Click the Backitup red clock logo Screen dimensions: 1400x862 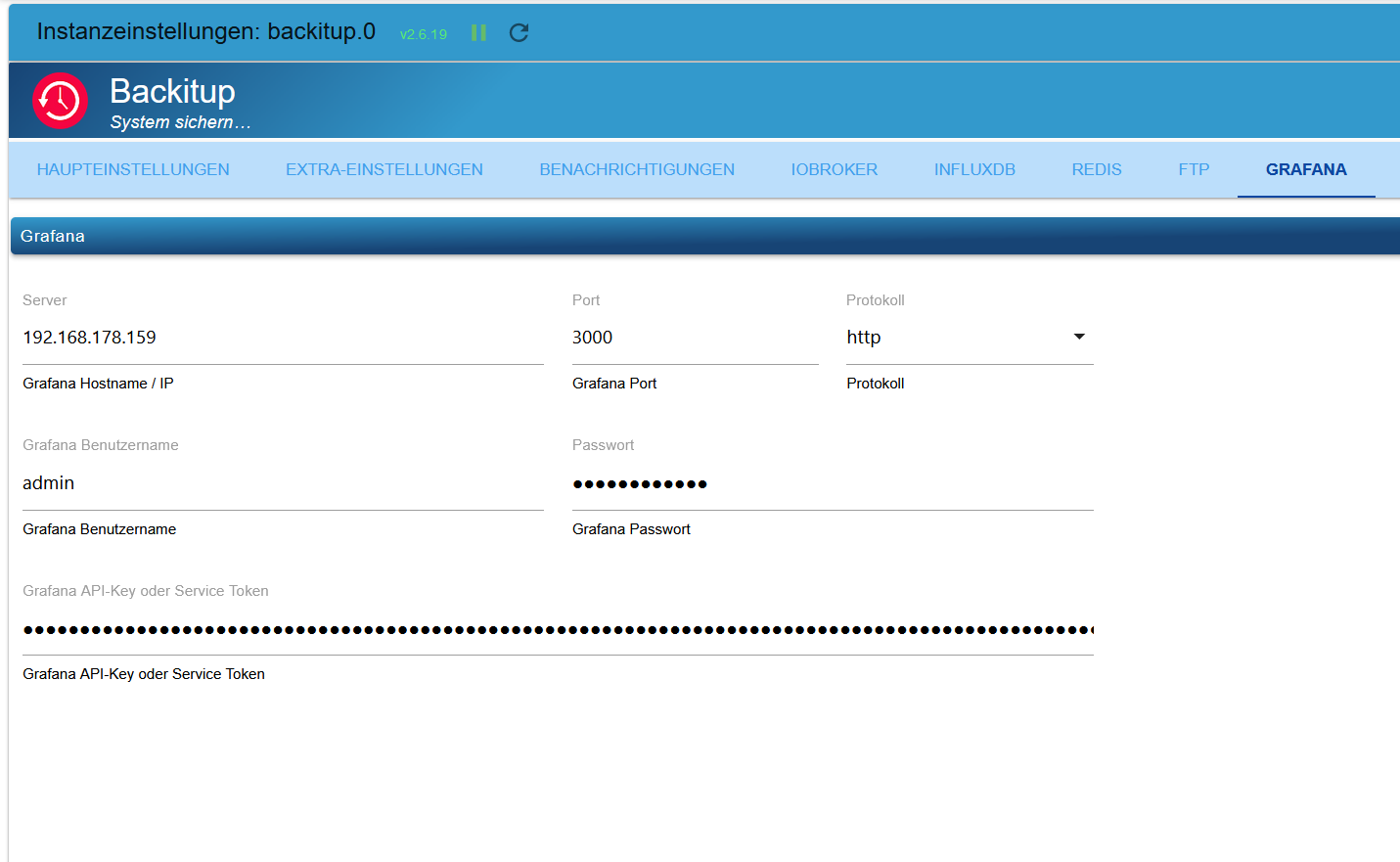pyautogui.click(x=61, y=100)
